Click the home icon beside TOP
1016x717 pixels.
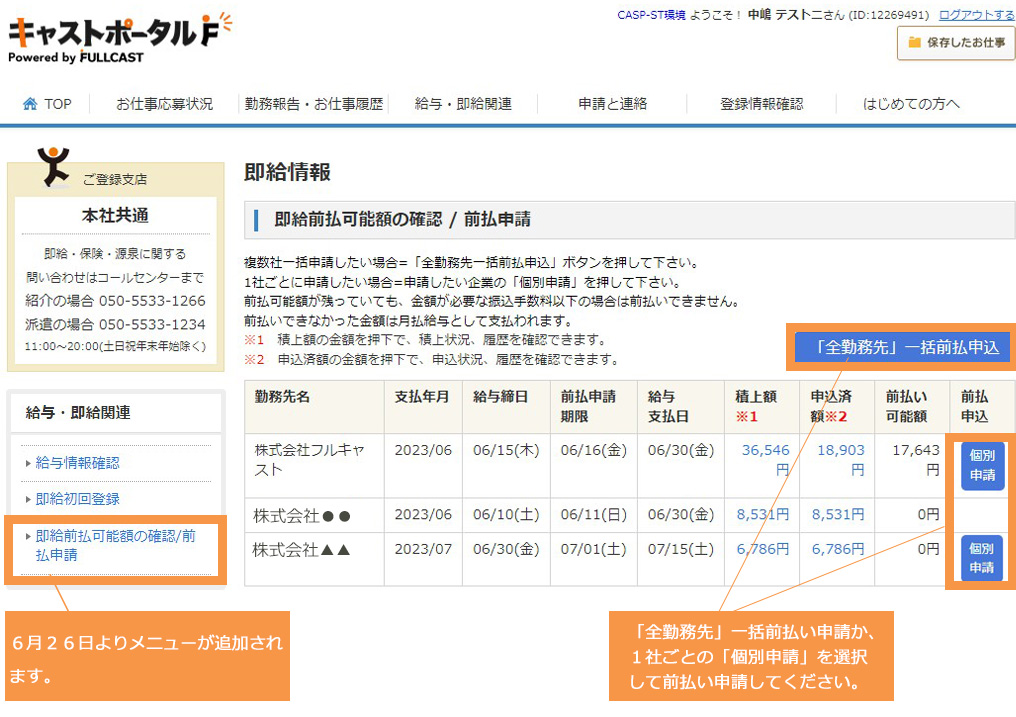pos(30,104)
